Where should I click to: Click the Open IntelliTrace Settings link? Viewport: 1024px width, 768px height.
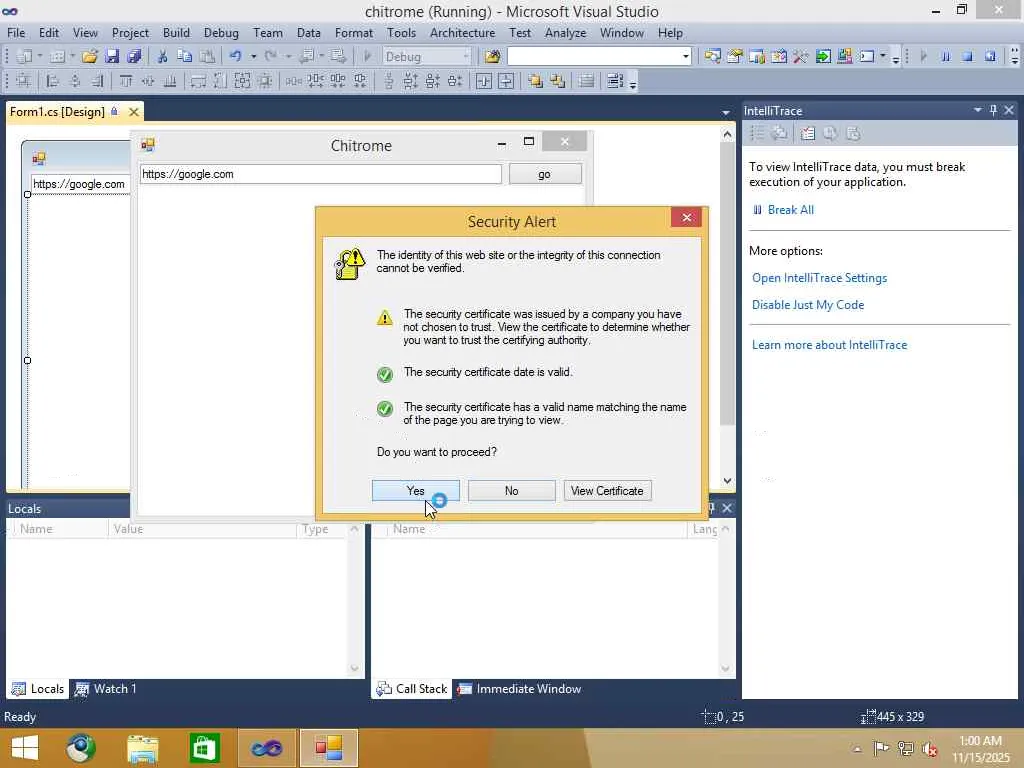tap(819, 278)
